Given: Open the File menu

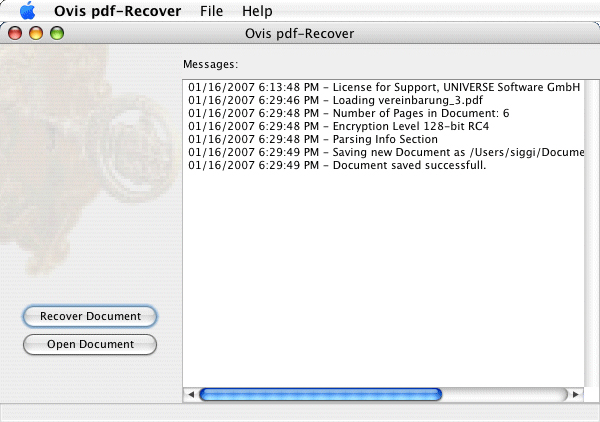Looking at the screenshot, I should 211,11.
